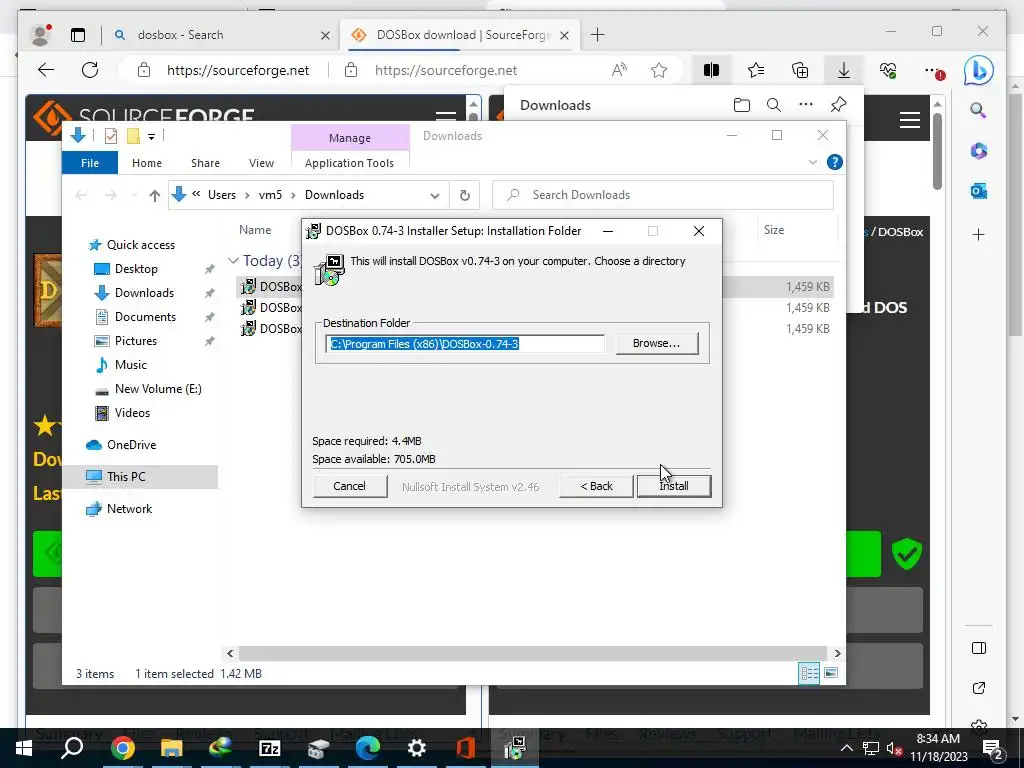
Task: Open the address bar history dropdown
Action: (x=435, y=195)
